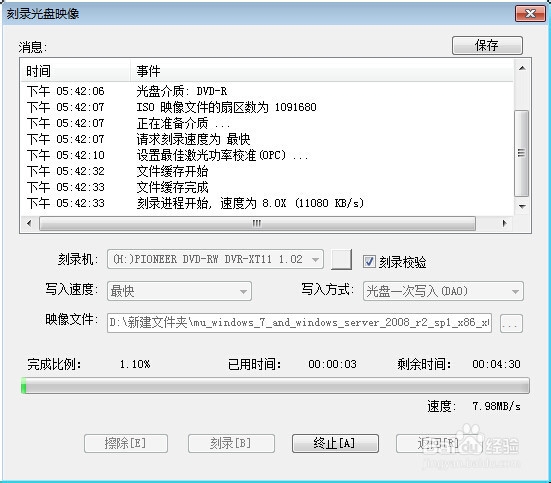This screenshot has width=551, height=483.
Task: Select the row '光盘介质: DVD-R'
Action: 267,91
